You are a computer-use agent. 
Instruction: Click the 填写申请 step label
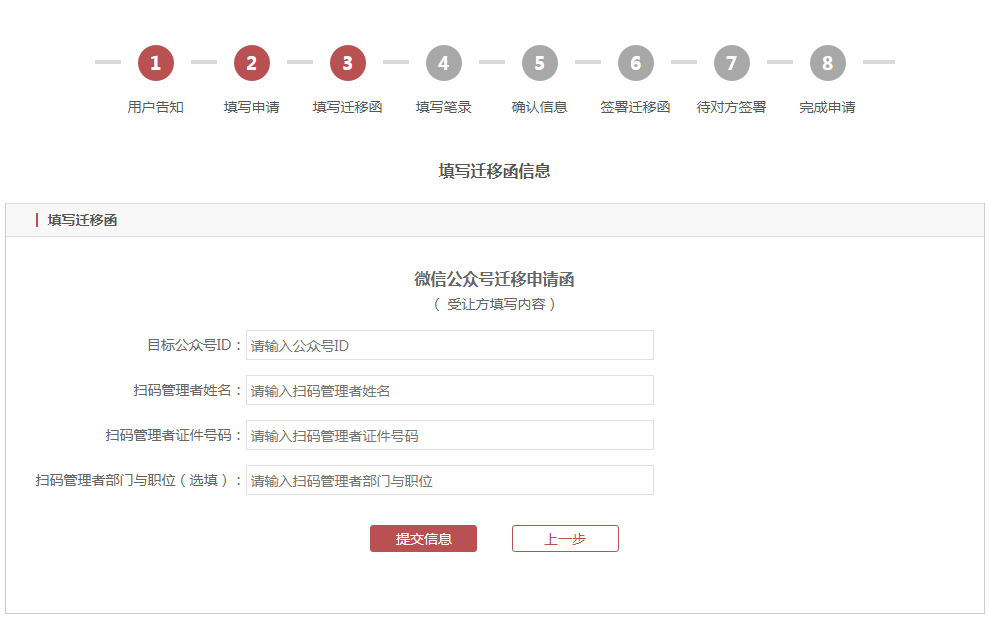(252, 107)
